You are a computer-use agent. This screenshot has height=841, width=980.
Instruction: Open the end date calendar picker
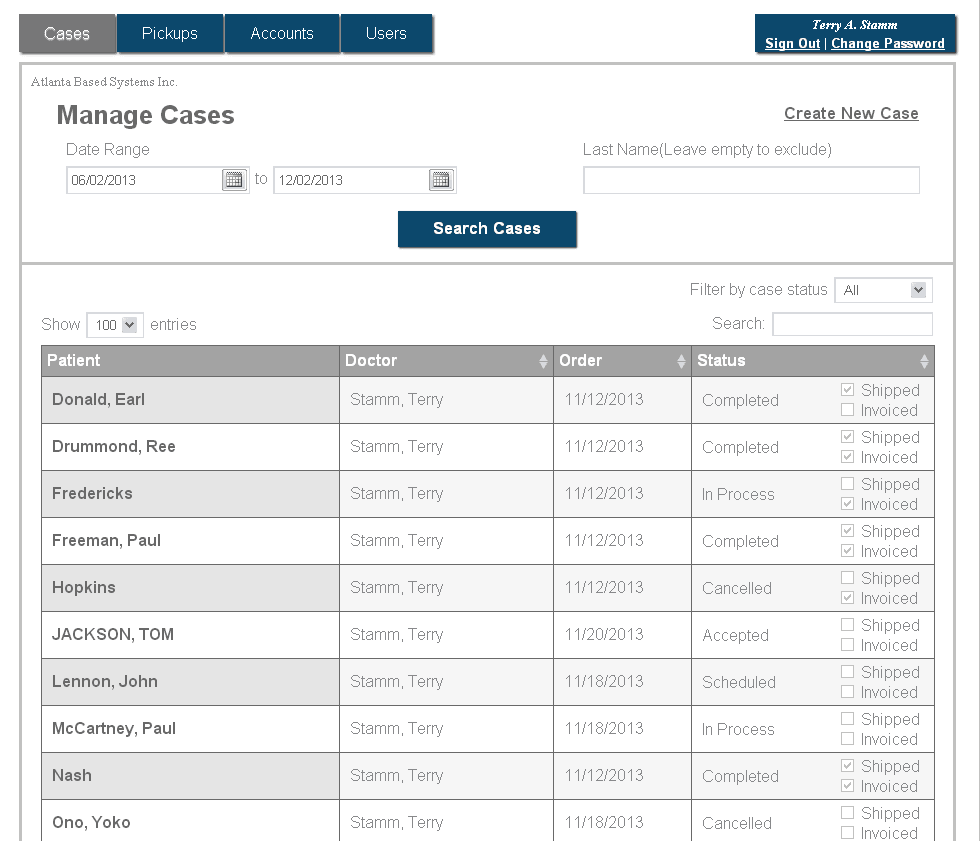pyautogui.click(x=441, y=180)
